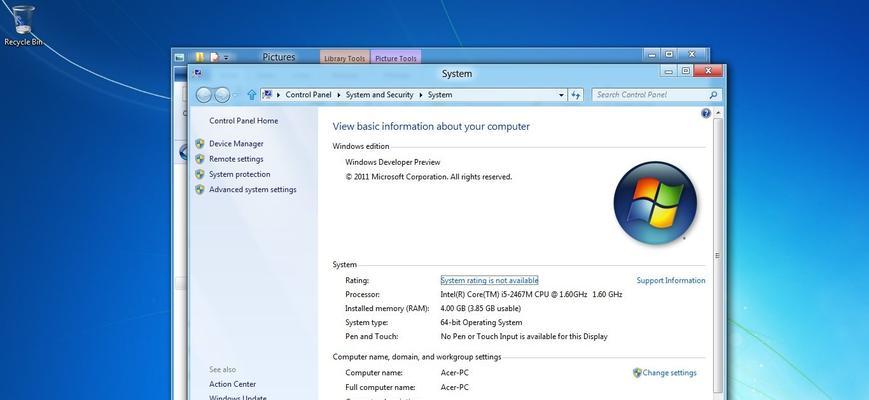Open the Recycle Bin desktop icon
This screenshot has height=400, width=869.
coord(23,25)
